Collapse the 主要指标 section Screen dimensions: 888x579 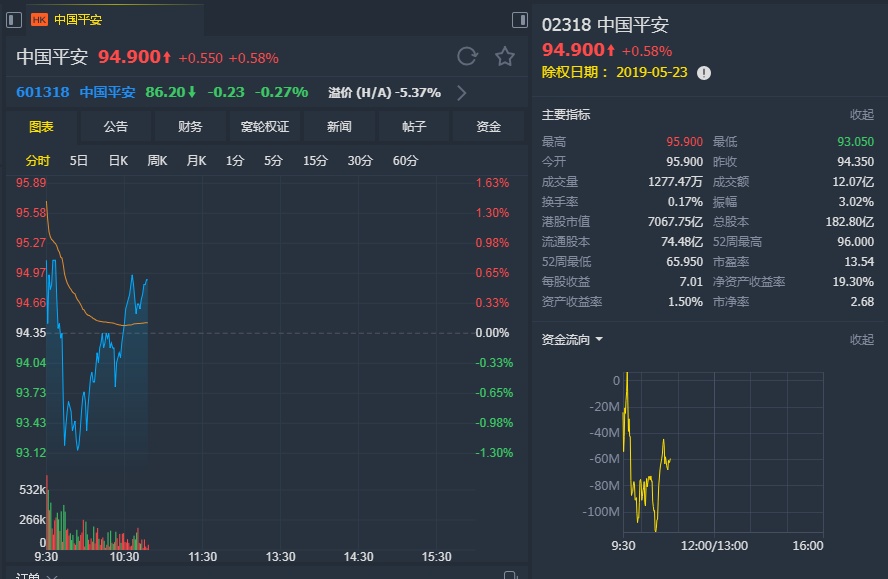coord(861,115)
